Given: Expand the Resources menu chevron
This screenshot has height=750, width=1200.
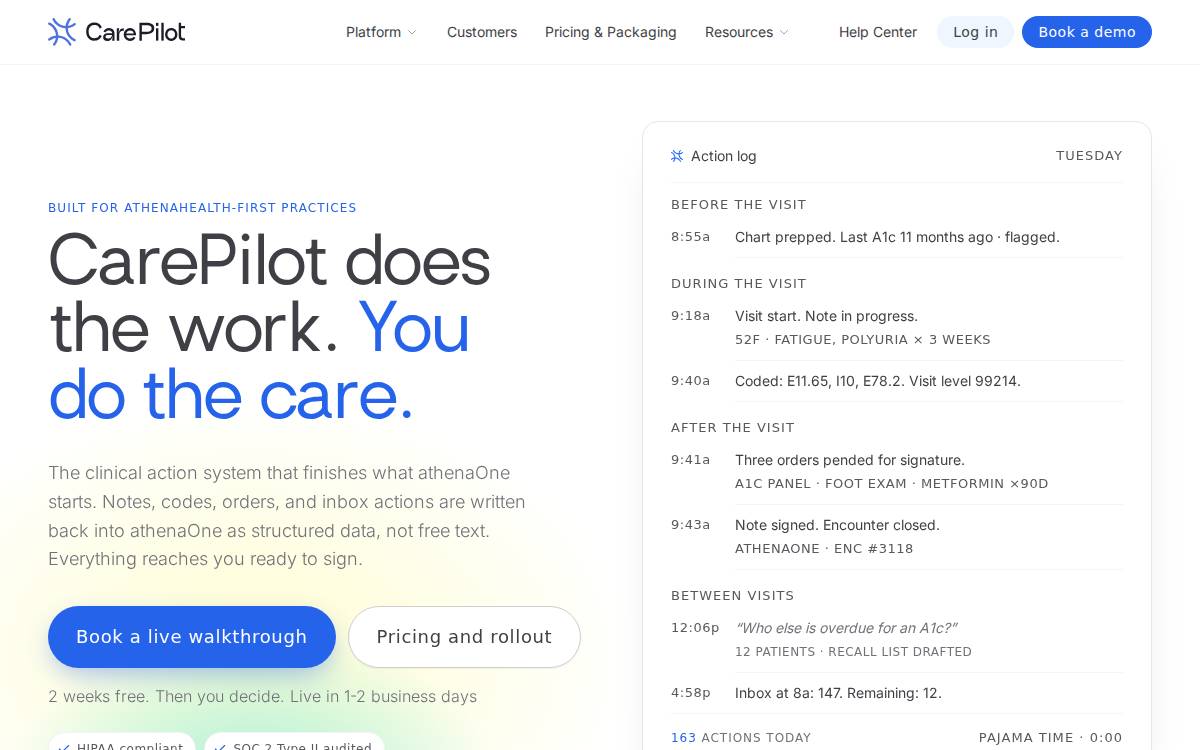Looking at the screenshot, I should [784, 33].
